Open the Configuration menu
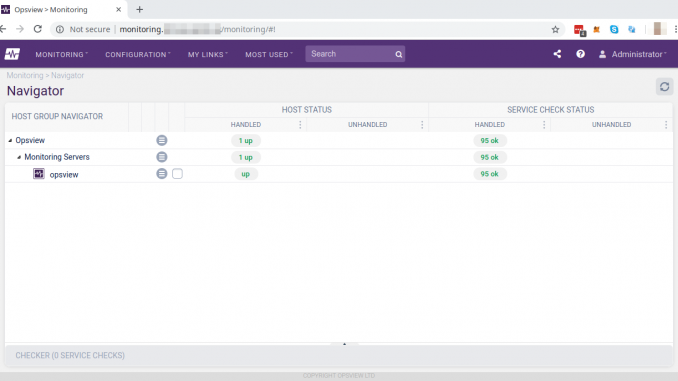This screenshot has height=381, width=678. [x=138, y=54]
